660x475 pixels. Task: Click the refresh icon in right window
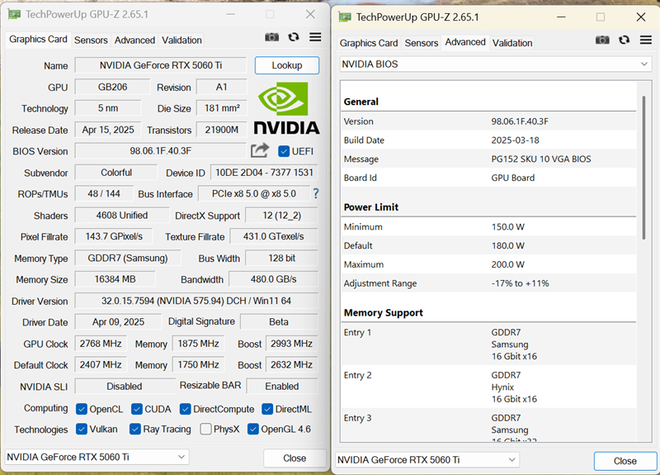[624, 40]
